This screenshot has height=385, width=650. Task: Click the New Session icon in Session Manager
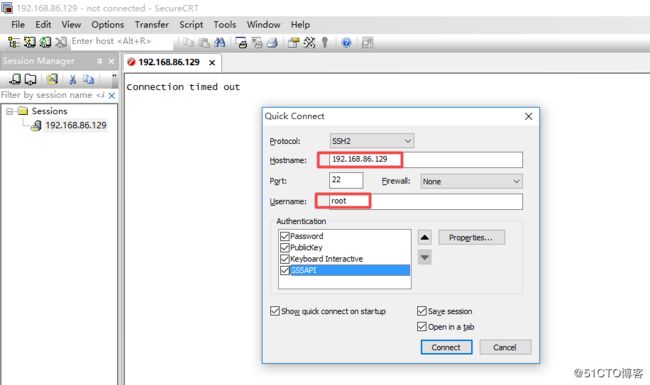(x=52, y=79)
